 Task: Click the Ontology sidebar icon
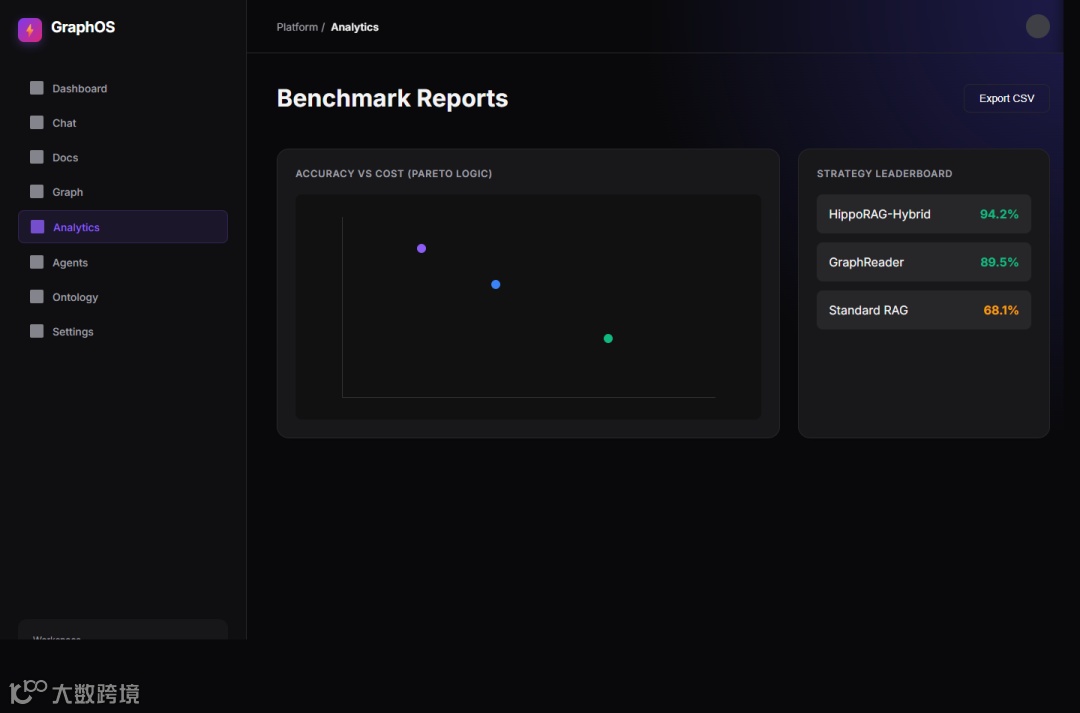tap(37, 296)
